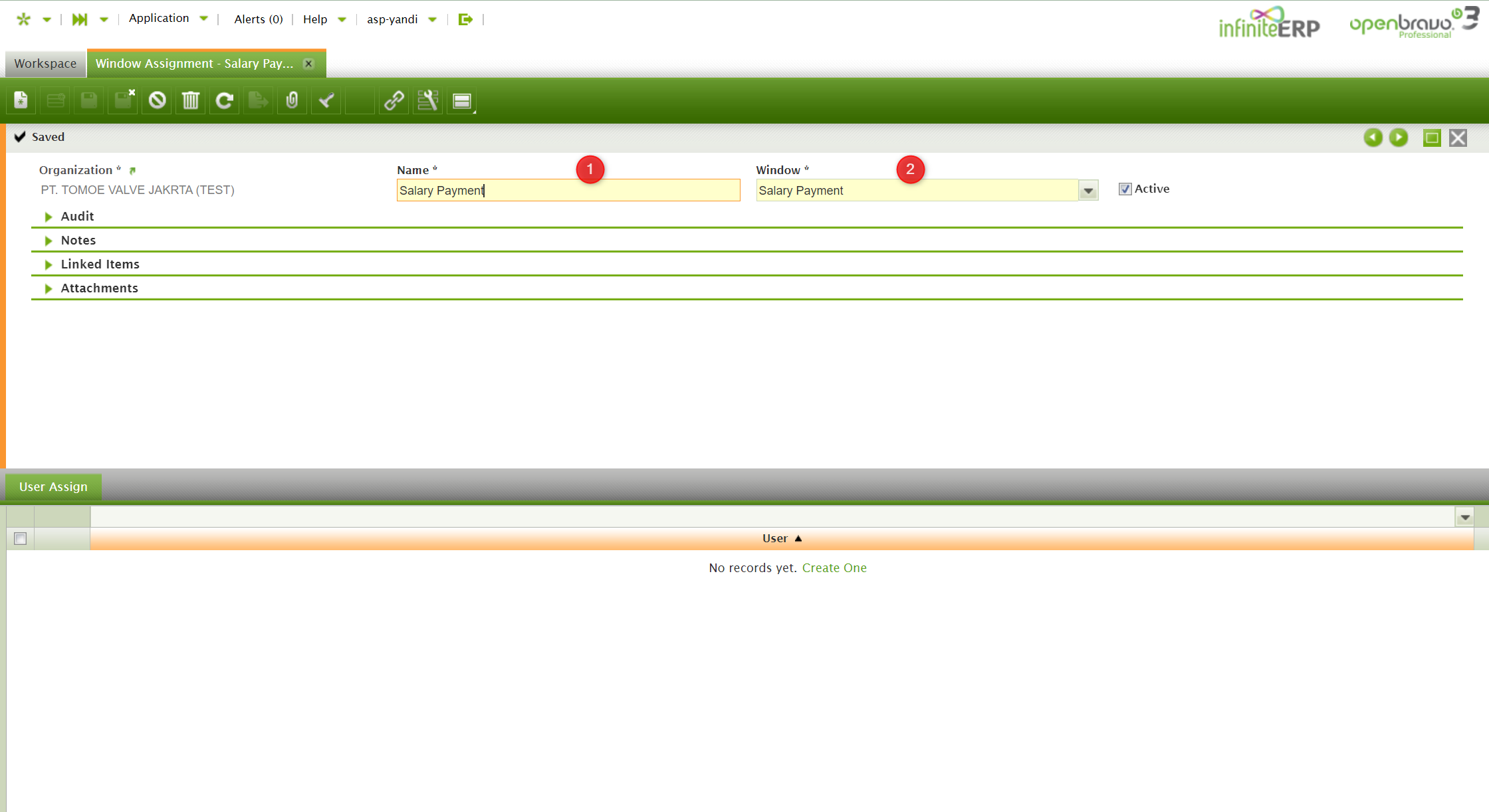This screenshot has height=812, width=1489.
Task: Click the paperclip Attachments icon
Action: [292, 100]
